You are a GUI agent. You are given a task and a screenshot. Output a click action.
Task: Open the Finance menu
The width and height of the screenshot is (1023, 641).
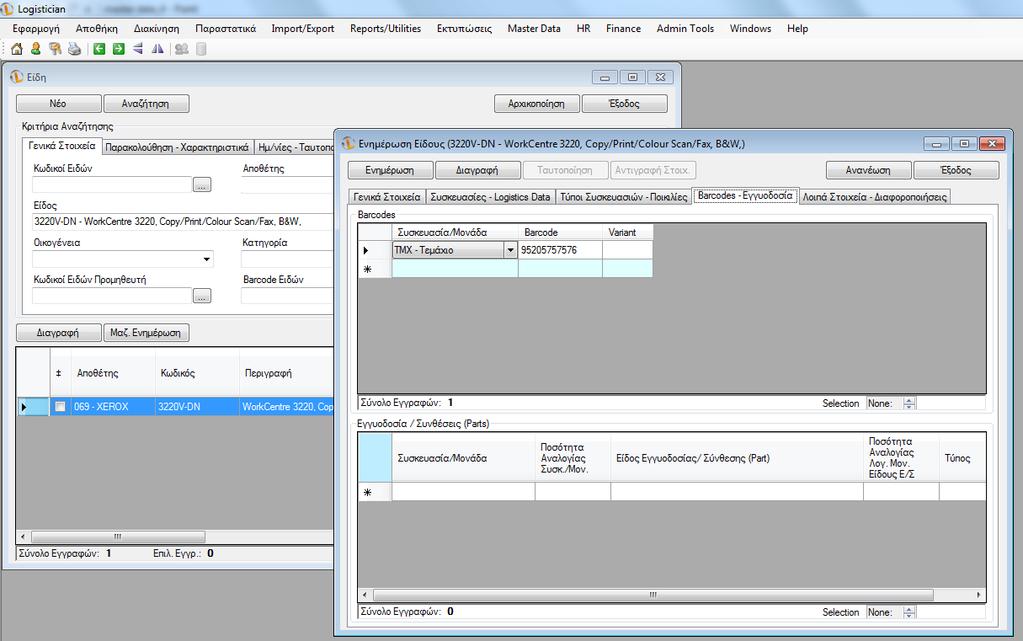(x=623, y=29)
